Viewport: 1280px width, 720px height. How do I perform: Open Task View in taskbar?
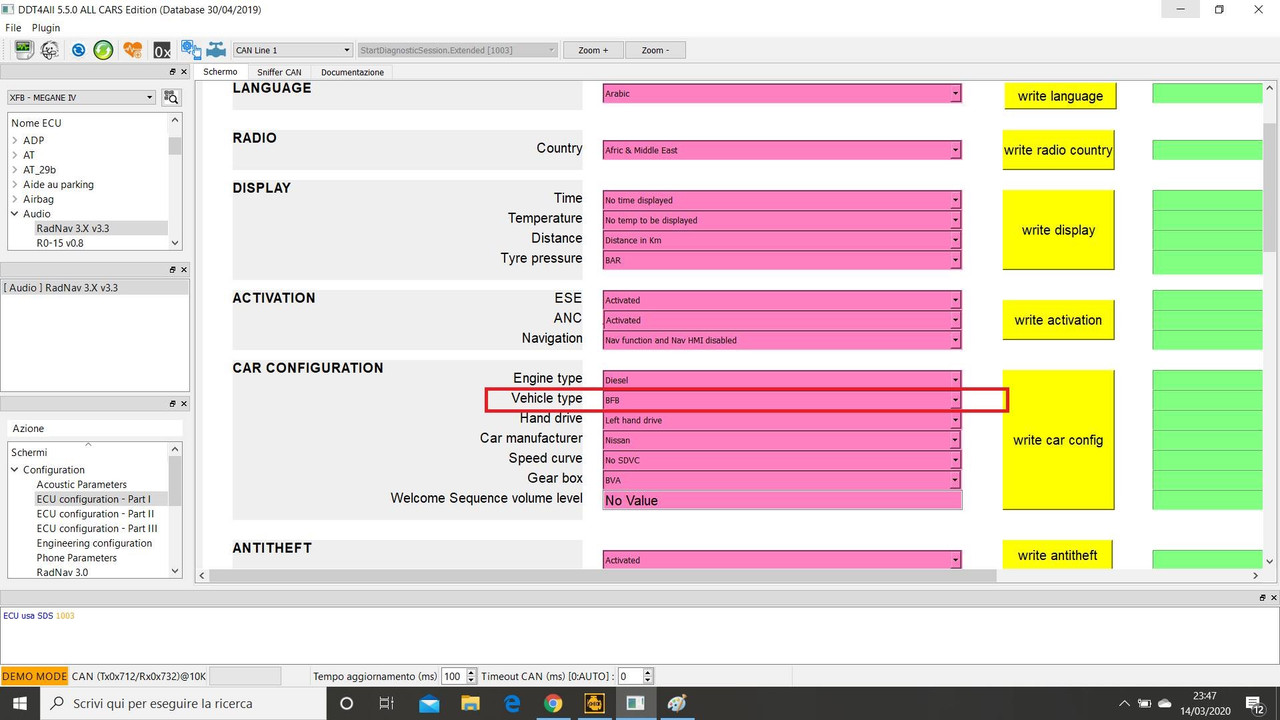coord(387,704)
